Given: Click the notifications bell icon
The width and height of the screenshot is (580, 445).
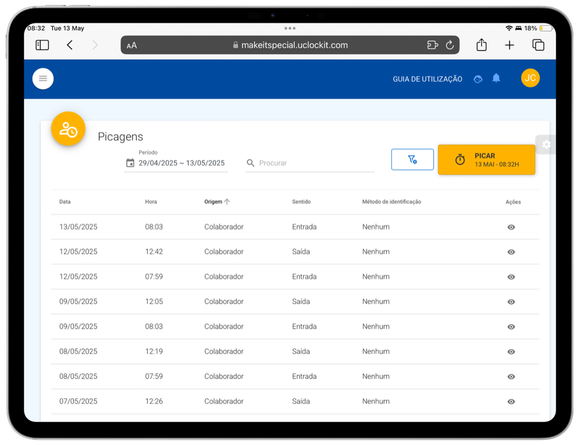Looking at the screenshot, I should tap(496, 78).
